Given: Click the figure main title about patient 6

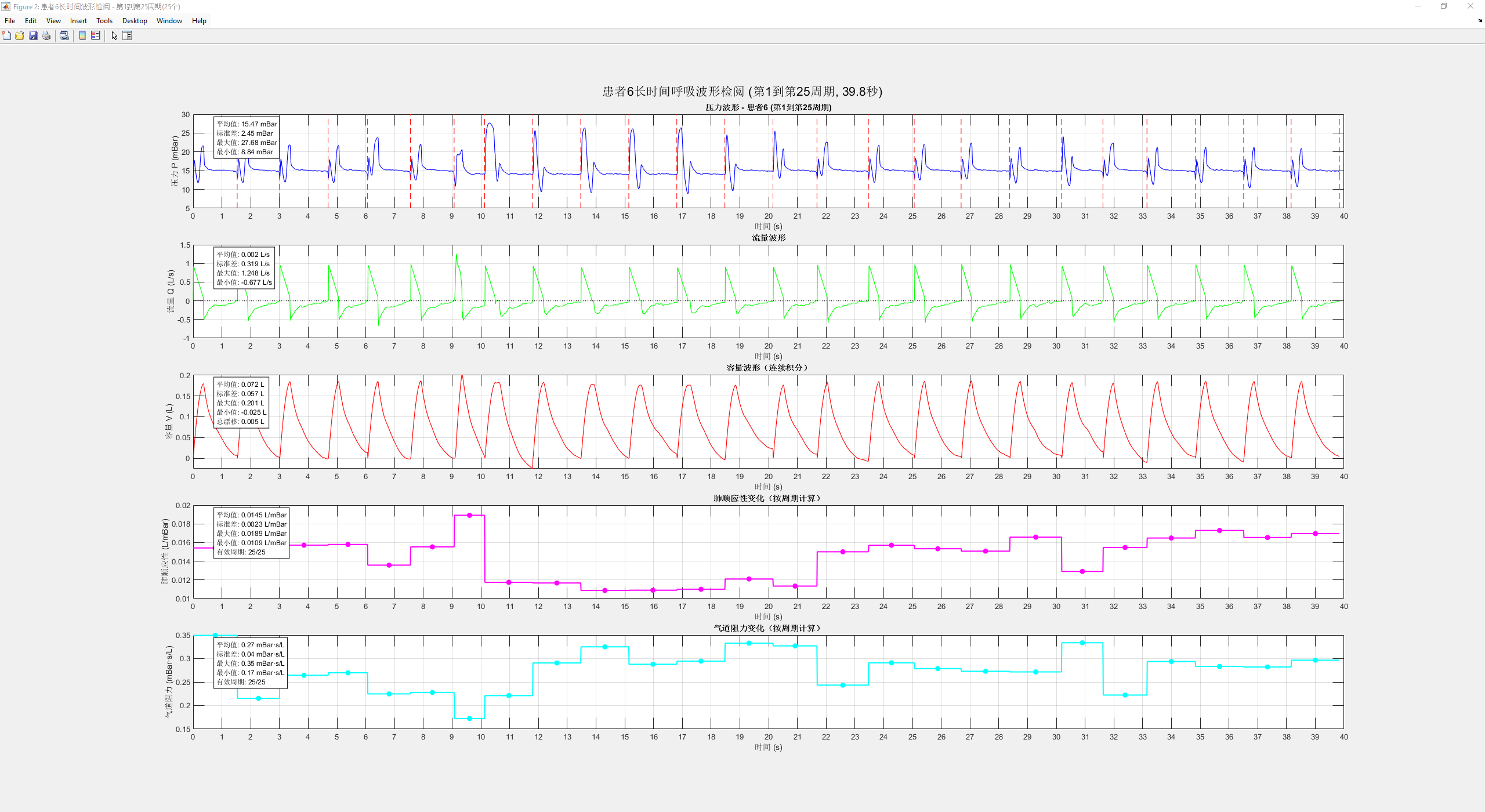Looking at the screenshot, I should tap(742, 92).
